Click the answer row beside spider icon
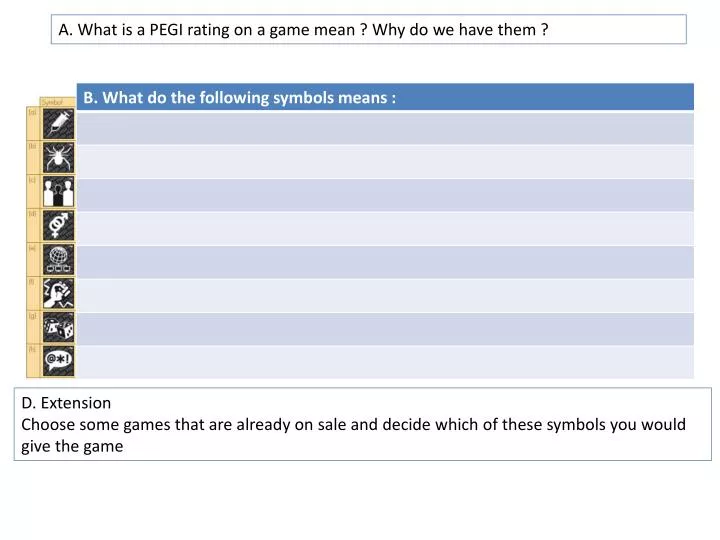720x540 pixels. [385, 162]
